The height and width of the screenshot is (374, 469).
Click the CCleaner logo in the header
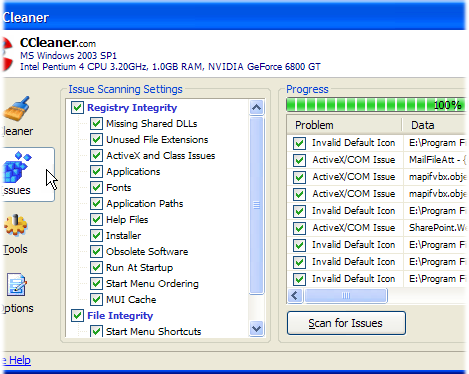tap(7, 54)
